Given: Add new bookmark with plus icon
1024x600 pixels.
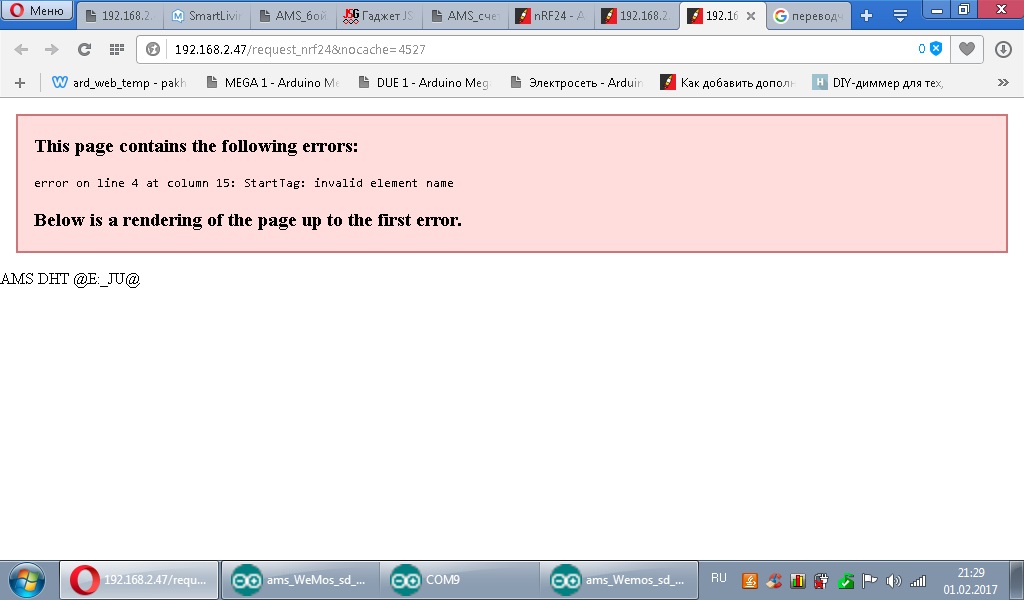Looking at the screenshot, I should tap(20, 83).
